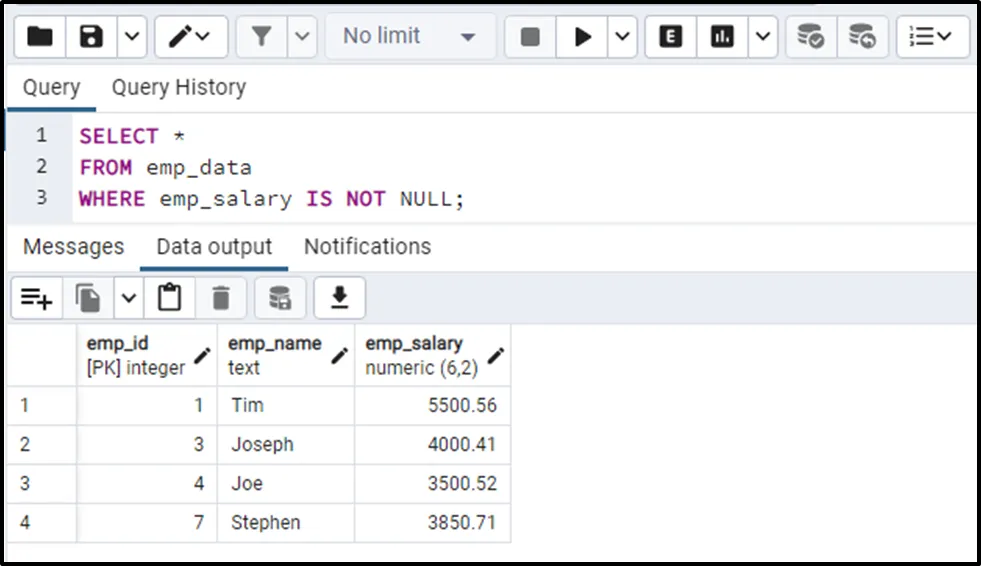Click the Filter rows funnel icon
This screenshot has height=566, width=981.
click(261, 37)
